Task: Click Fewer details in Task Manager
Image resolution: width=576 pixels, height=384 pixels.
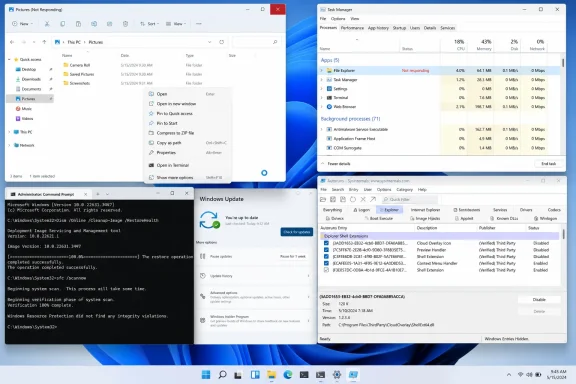Action: (335, 164)
